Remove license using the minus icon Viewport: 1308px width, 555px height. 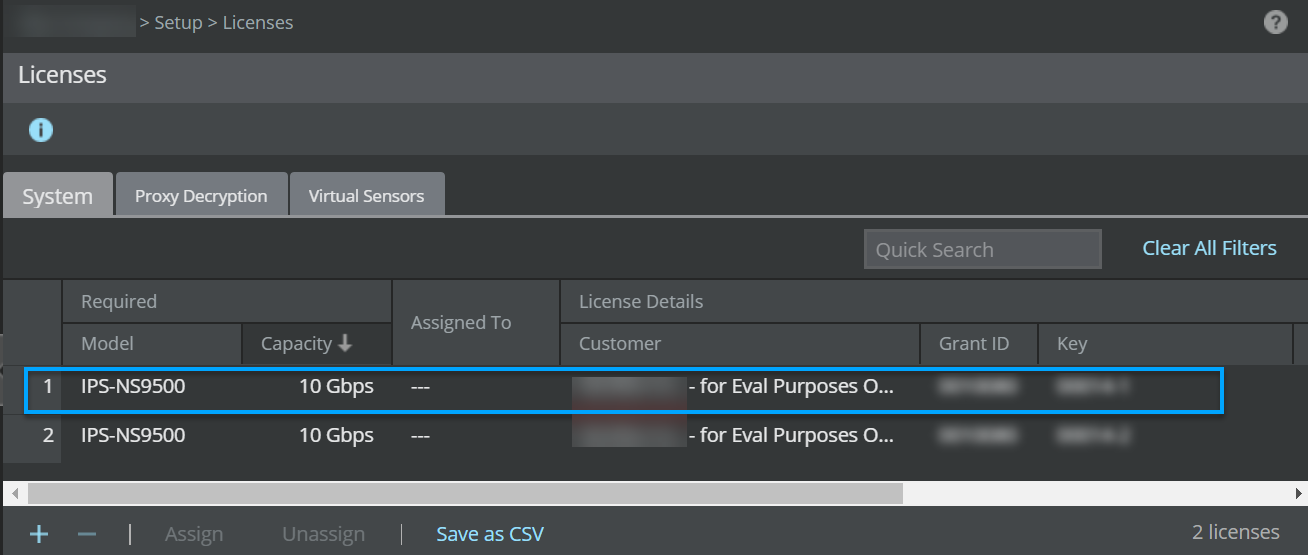[x=87, y=534]
